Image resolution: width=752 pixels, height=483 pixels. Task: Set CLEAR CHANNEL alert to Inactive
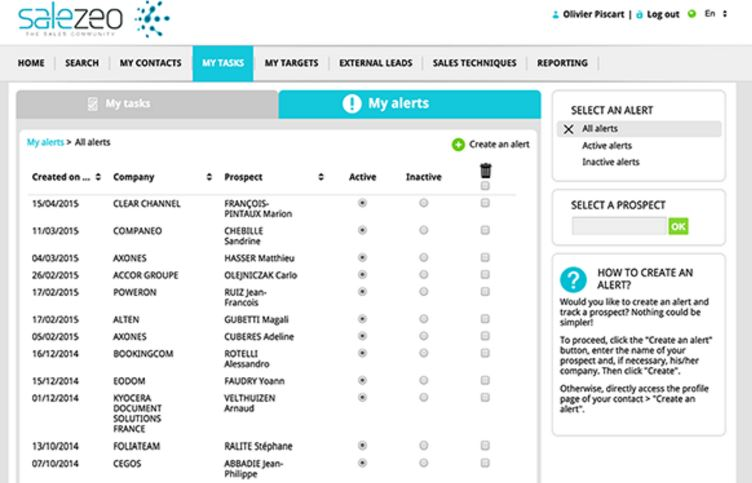point(423,203)
